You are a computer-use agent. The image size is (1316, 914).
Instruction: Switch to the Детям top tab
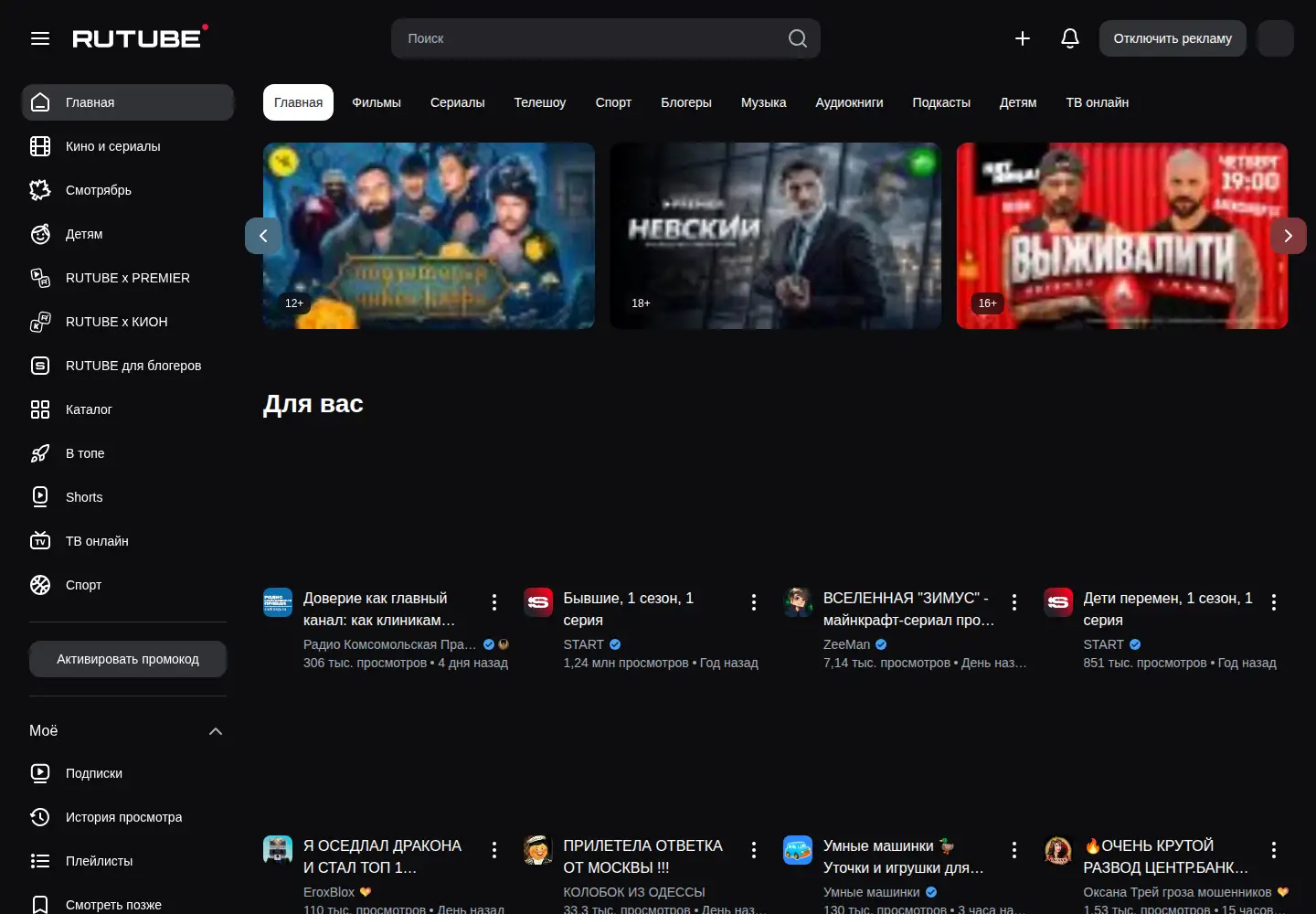[x=1018, y=102]
